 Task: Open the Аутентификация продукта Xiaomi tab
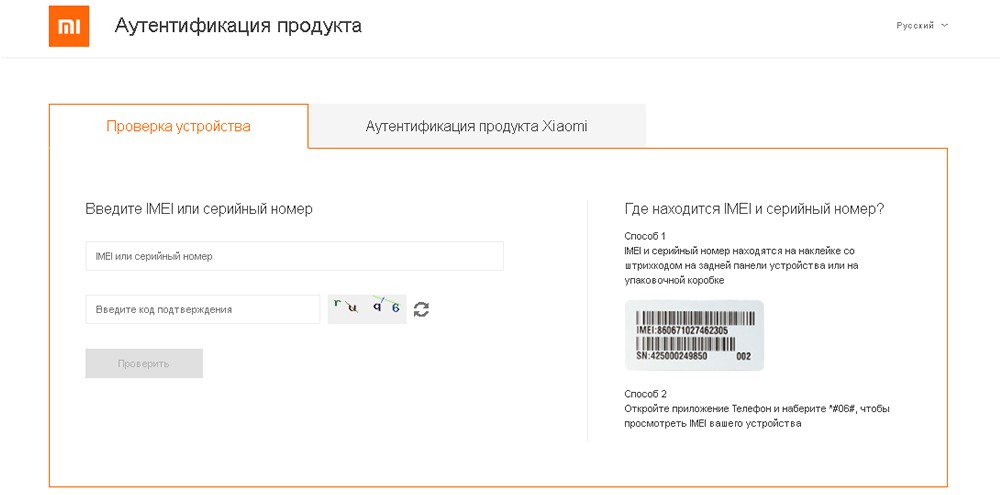click(476, 127)
